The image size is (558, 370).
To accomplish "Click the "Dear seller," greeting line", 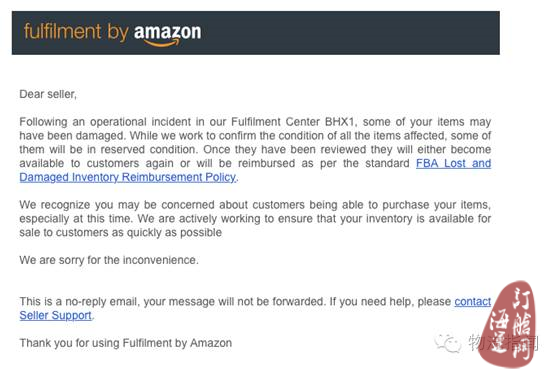I will 48,94.
